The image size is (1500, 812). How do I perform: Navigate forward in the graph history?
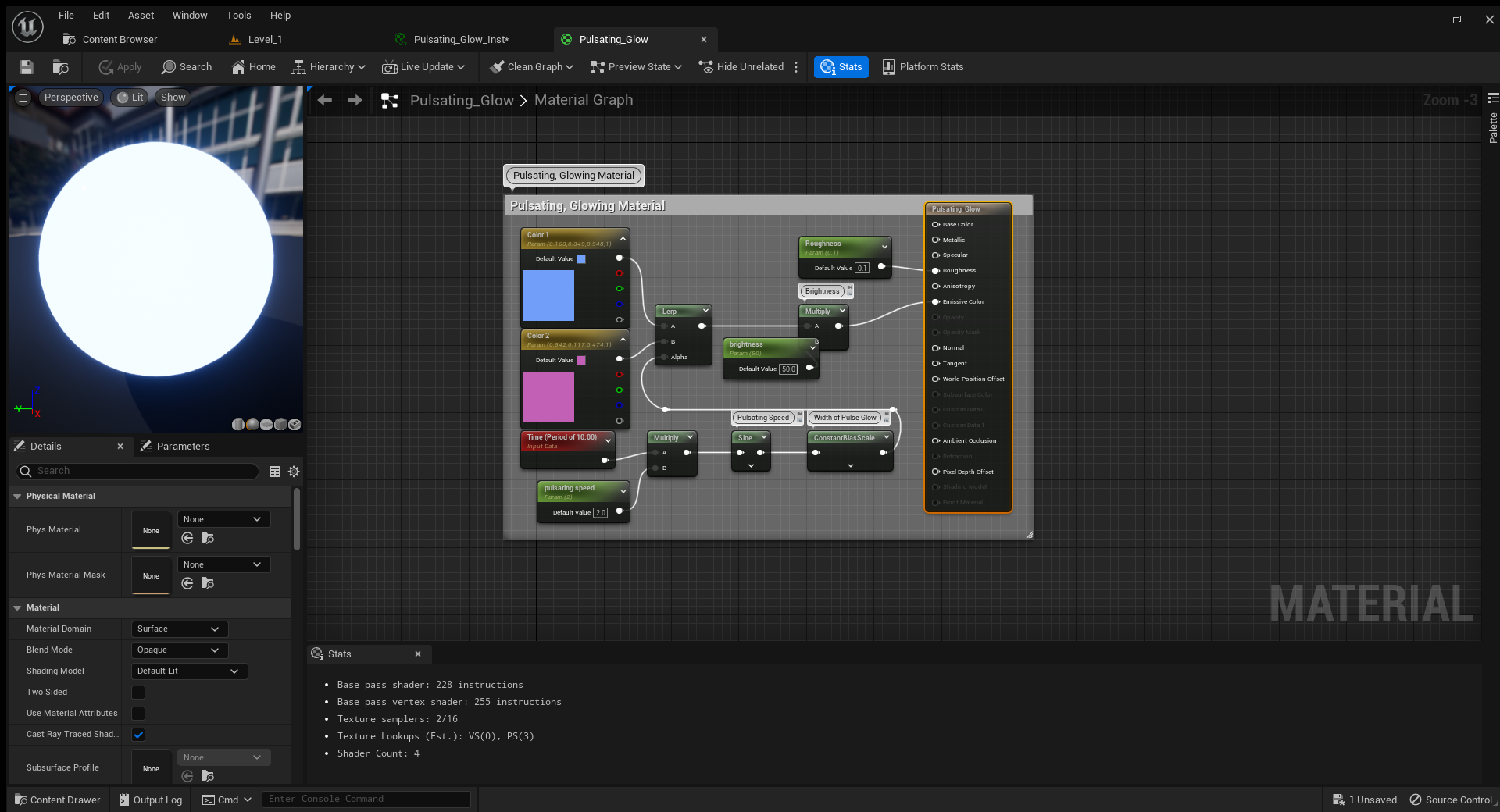click(x=355, y=100)
